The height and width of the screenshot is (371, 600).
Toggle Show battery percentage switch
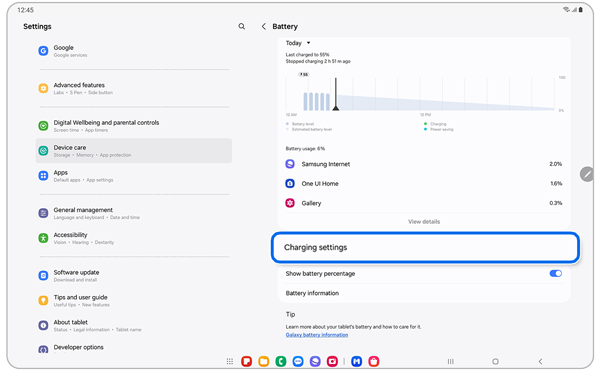[556, 273]
